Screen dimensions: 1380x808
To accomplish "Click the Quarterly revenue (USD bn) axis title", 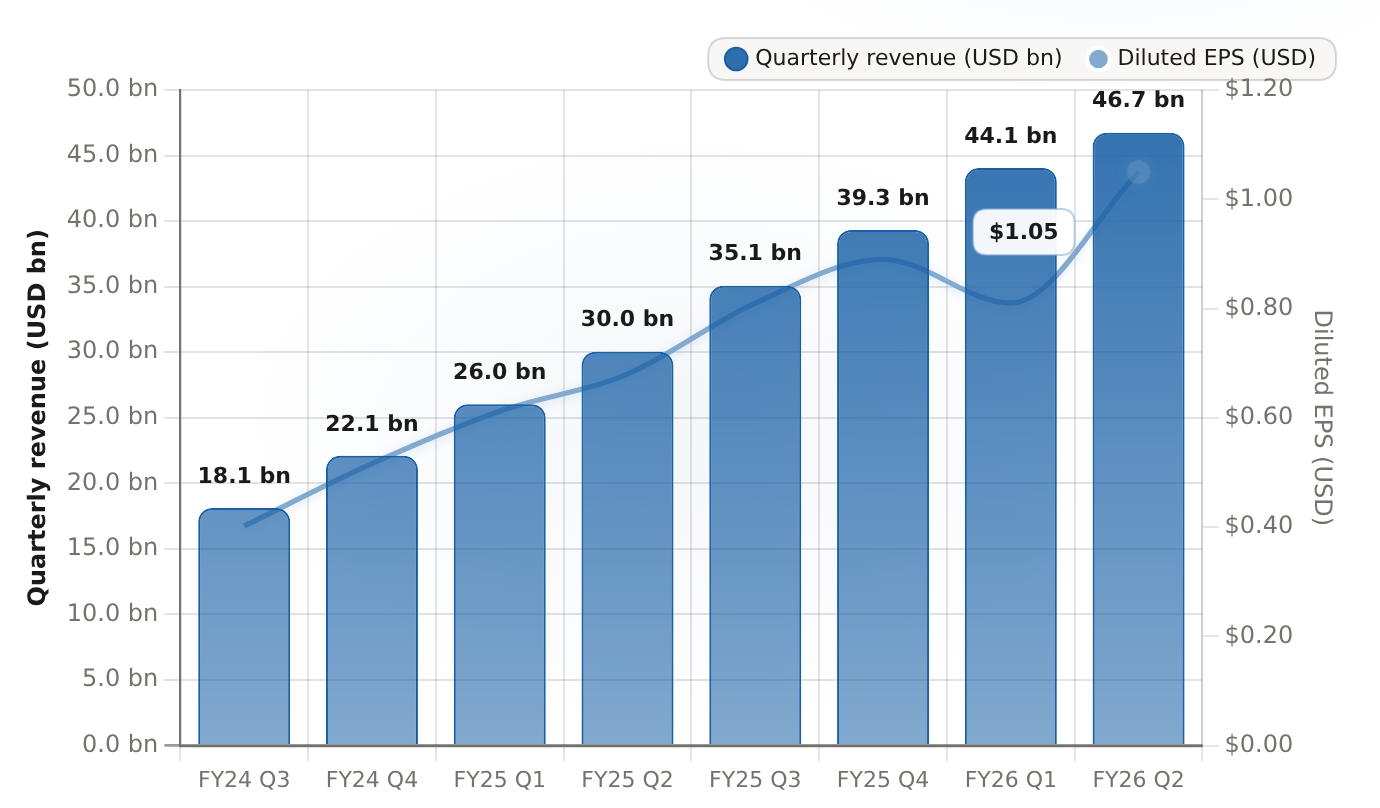I will point(37,418).
